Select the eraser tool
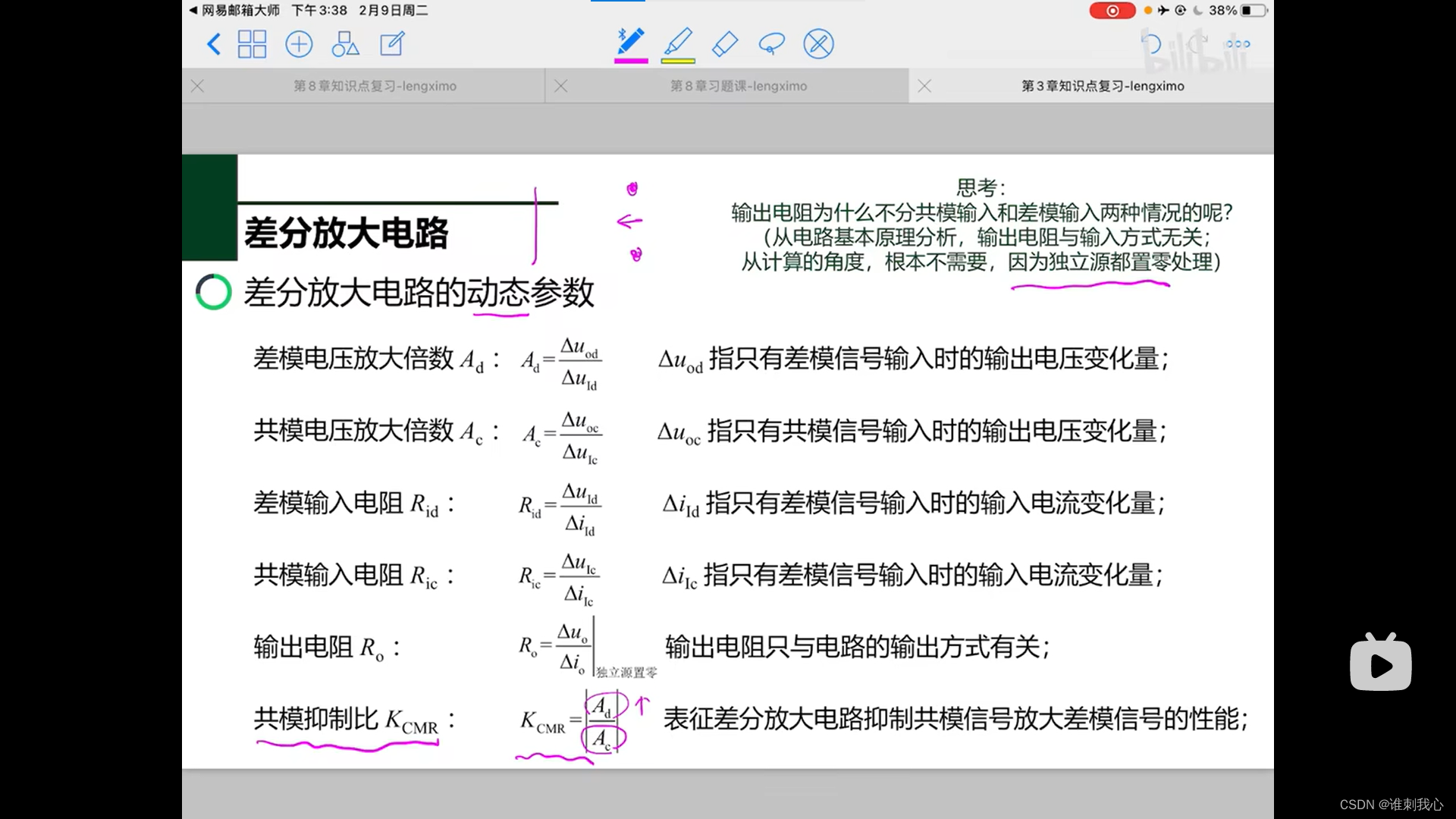 tap(725, 43)
